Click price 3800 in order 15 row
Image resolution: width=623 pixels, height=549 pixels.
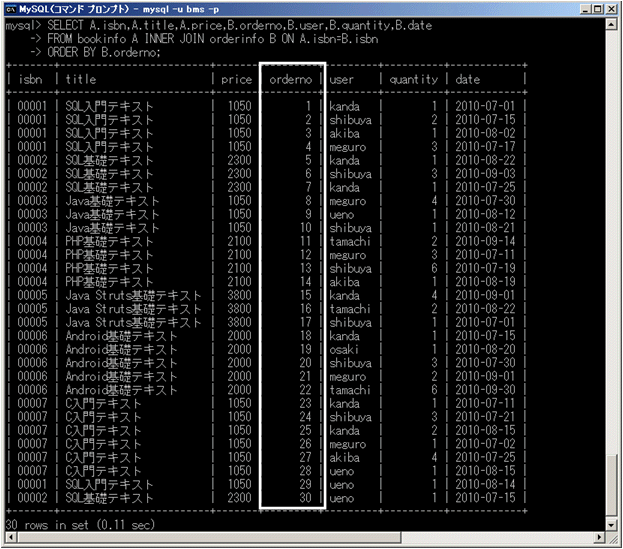click(239, 295)
